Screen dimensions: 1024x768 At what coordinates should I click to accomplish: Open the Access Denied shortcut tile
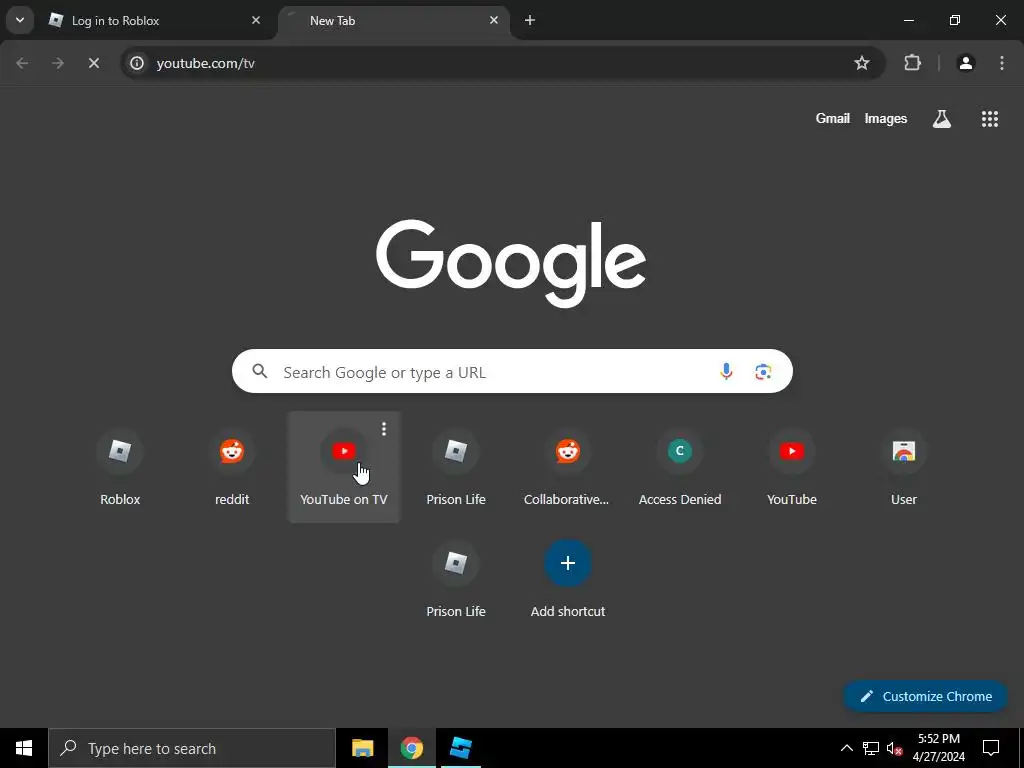(x=680, y=467)
